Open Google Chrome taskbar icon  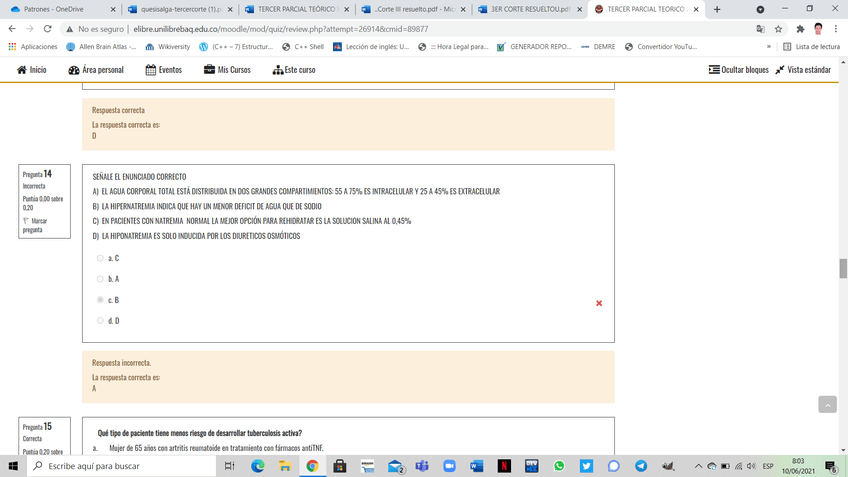[x=312, y=466]
